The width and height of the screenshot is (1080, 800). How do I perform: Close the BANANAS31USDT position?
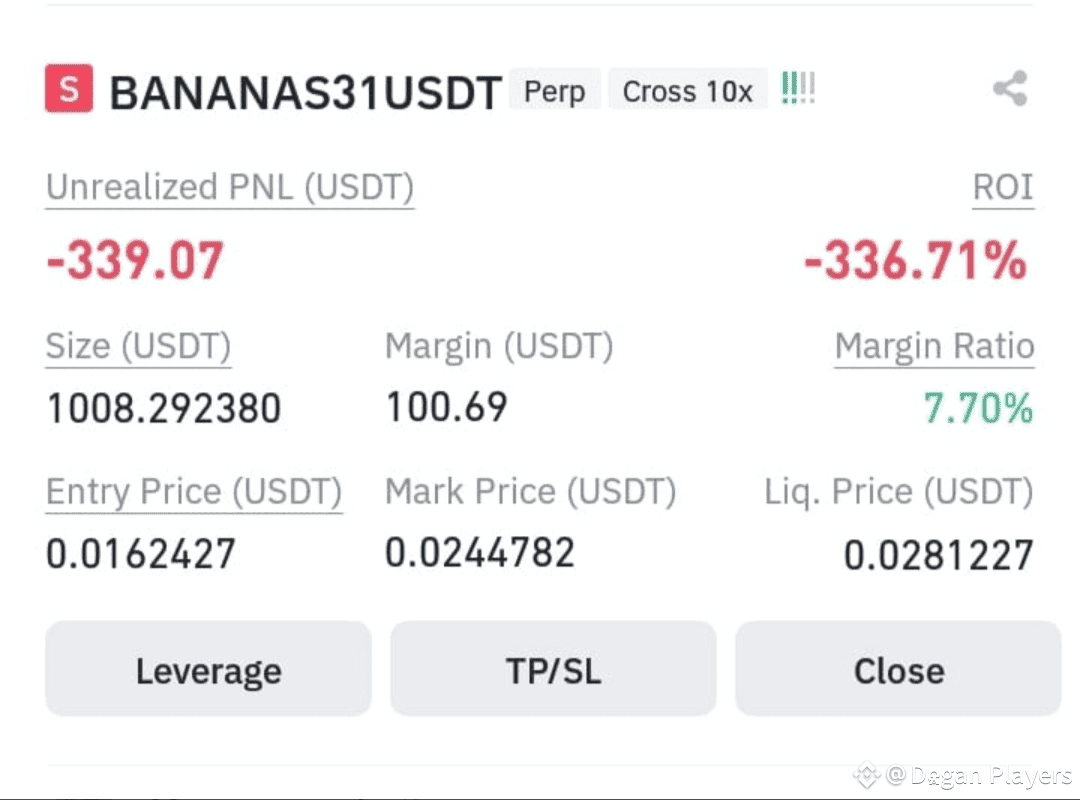click(898, 668)
